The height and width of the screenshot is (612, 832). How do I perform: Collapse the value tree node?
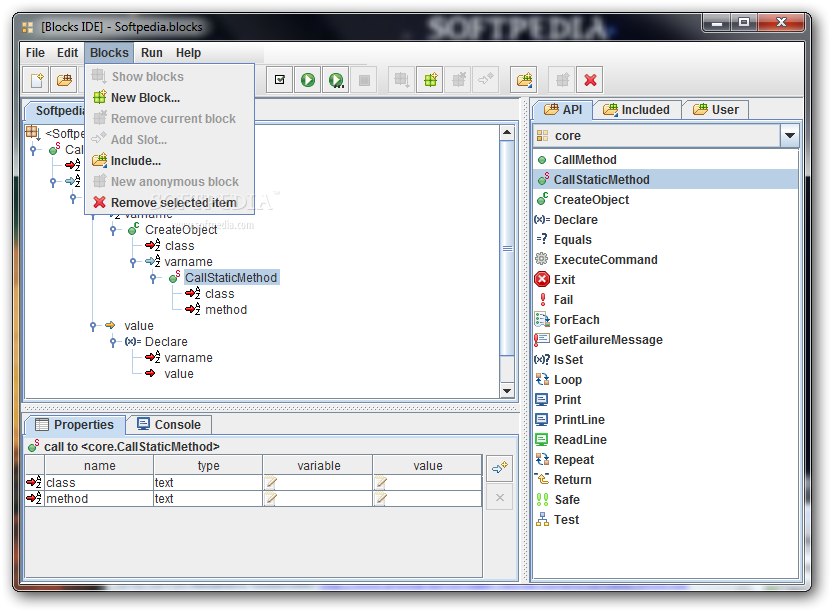coord(93,326)
